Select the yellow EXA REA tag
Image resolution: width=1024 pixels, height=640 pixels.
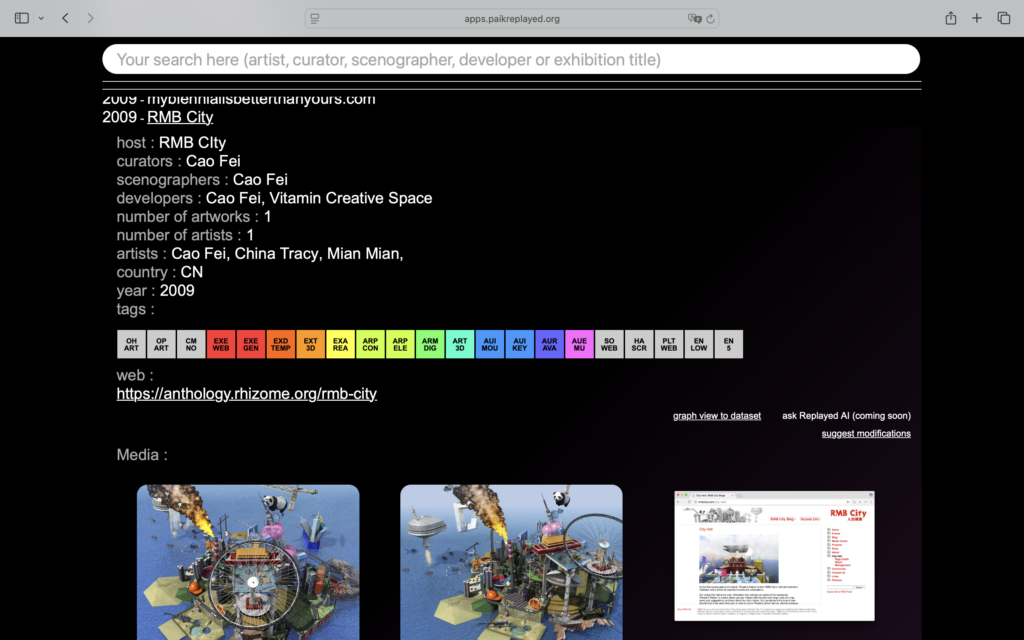coord(340,344)
